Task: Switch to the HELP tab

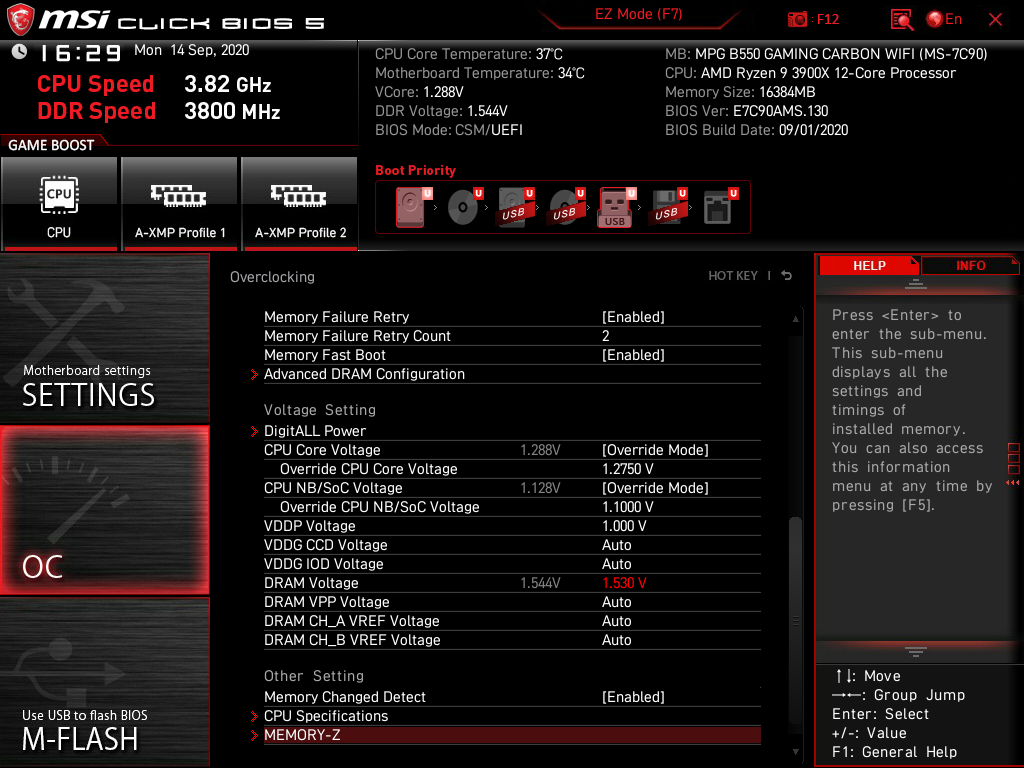Action: [x=869, y=265]
